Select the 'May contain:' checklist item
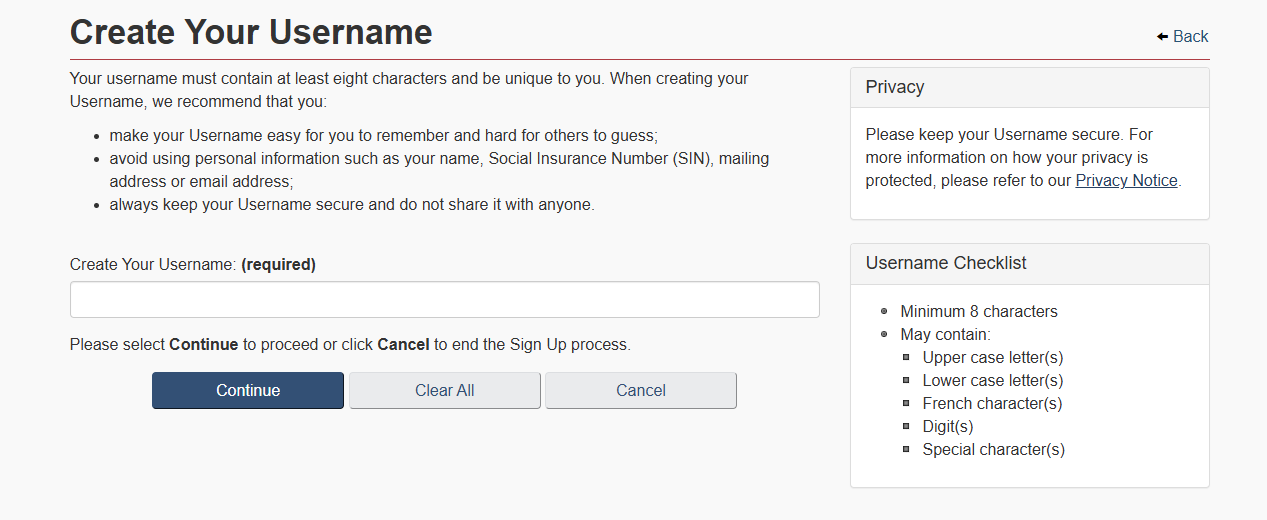Viewport: 1267px width, 520px height. (x=945, y=334)
